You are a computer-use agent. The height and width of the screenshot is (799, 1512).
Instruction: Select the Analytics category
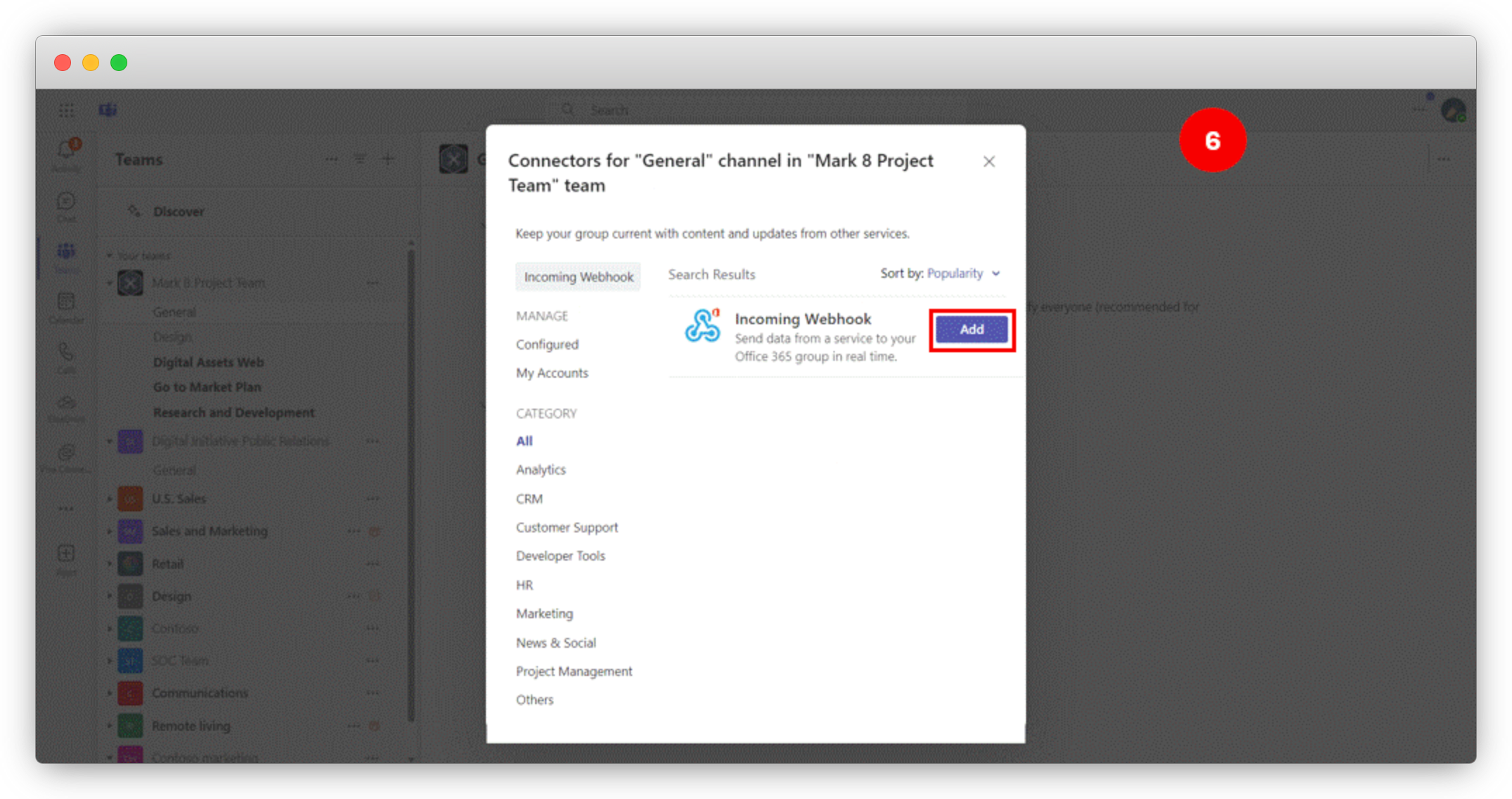(540, 470)
